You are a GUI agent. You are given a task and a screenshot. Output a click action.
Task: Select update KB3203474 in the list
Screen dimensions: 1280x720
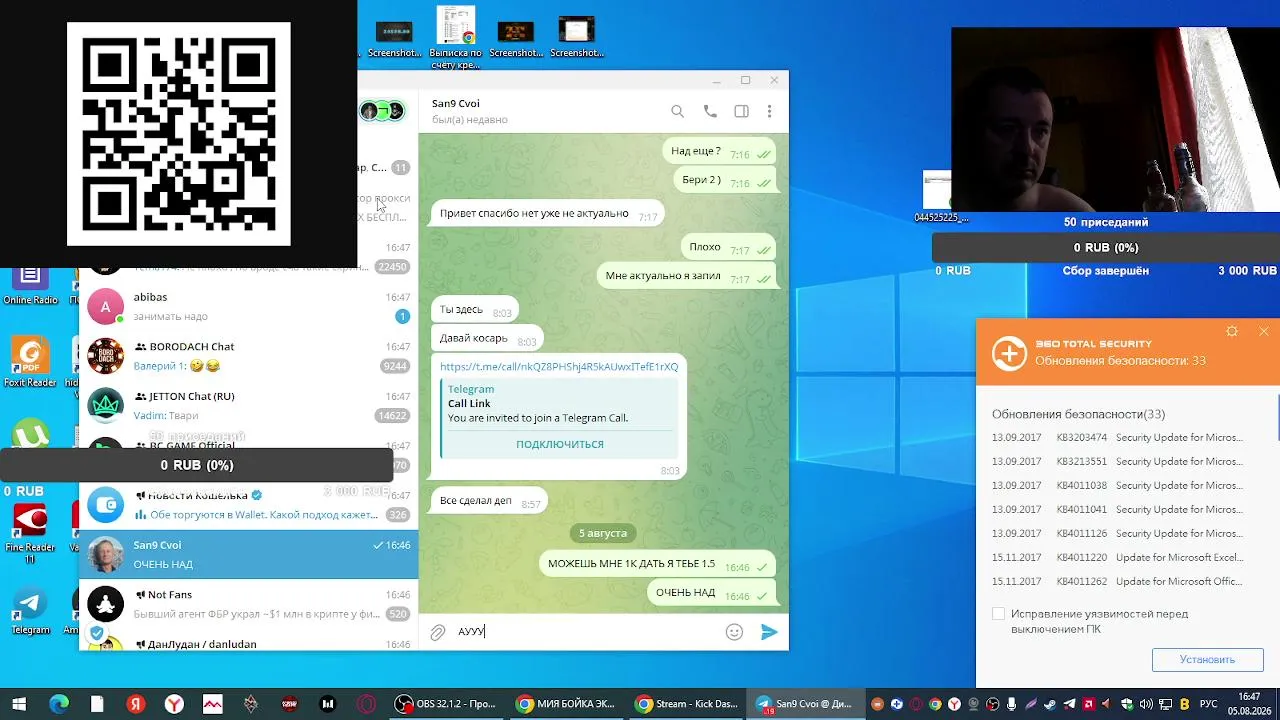(1118, 438)
